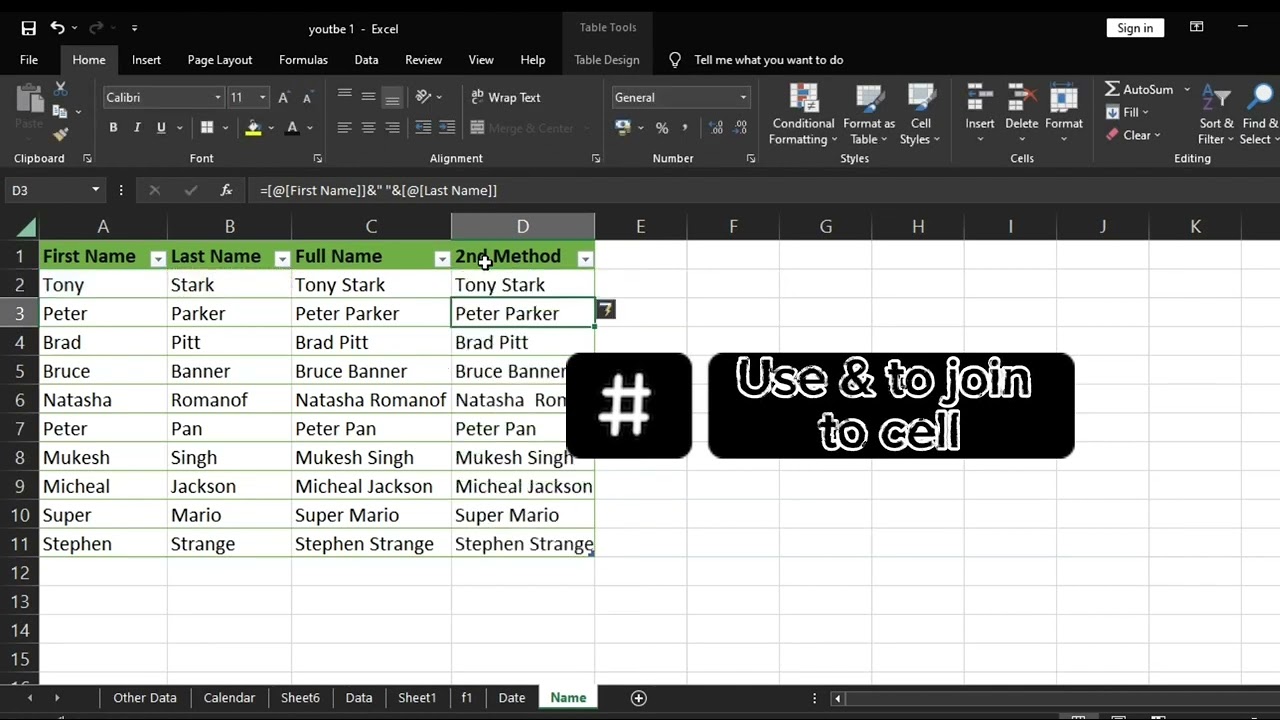Viewport: 1280px width, 720px height.
Task: Open the Last Name filter dropdown
Action: click(x=282, y=259)
